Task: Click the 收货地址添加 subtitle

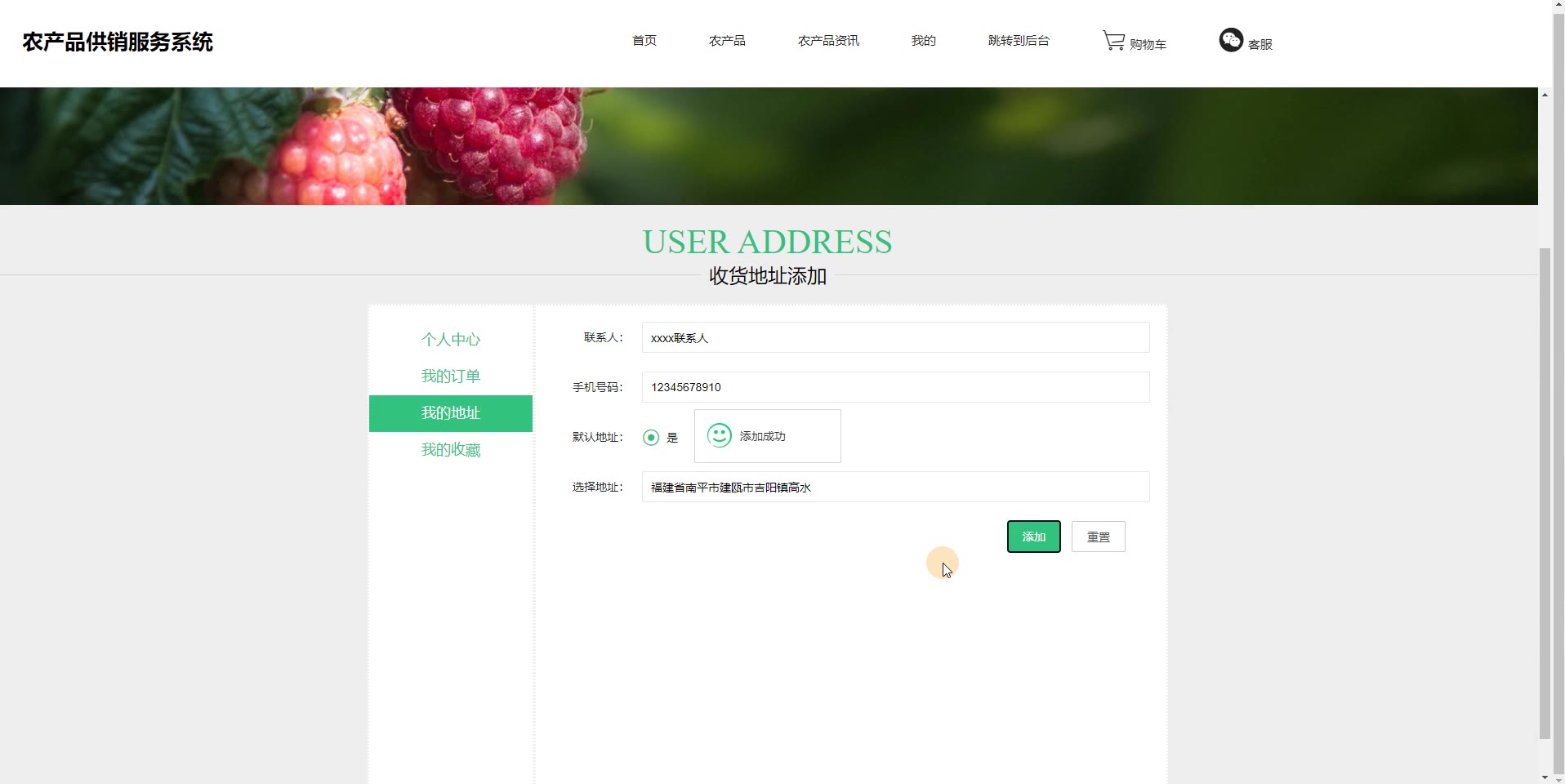Action: 768,276
